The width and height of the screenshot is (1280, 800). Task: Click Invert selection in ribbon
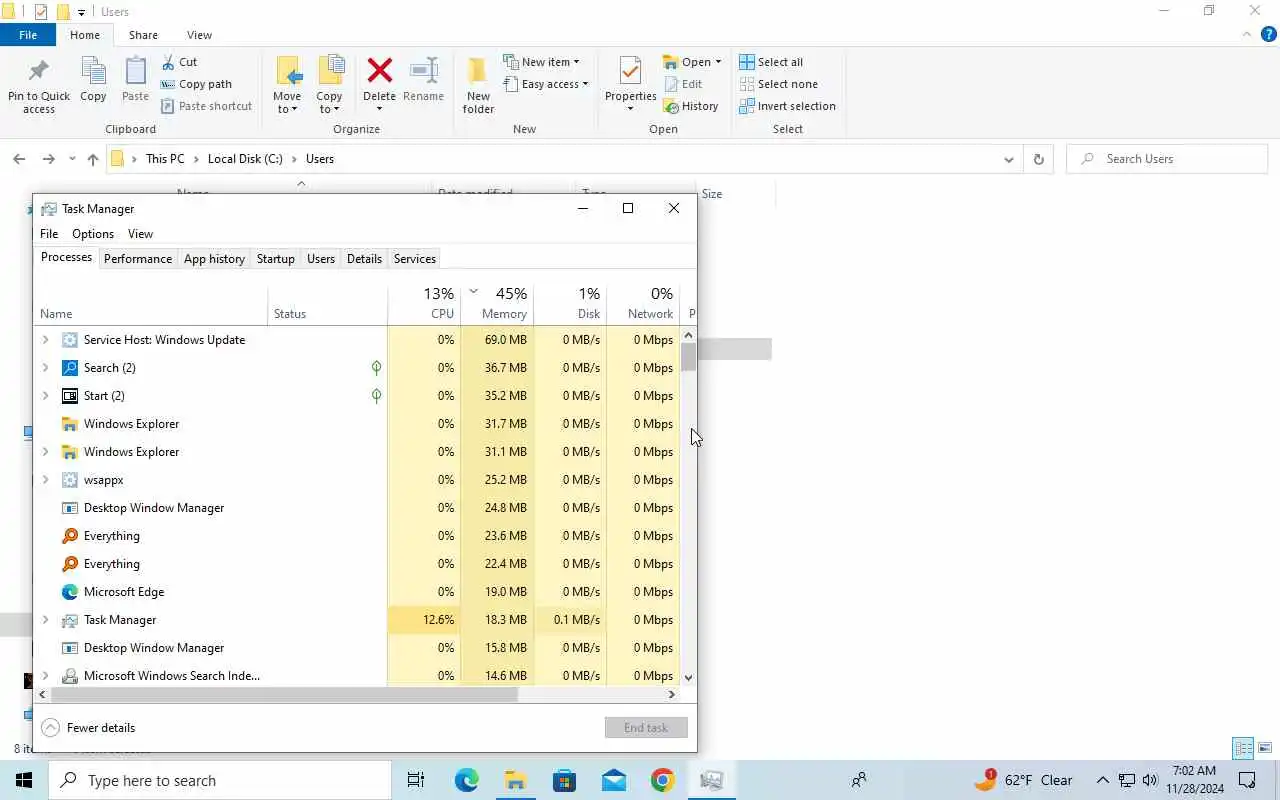coord(787,106)
